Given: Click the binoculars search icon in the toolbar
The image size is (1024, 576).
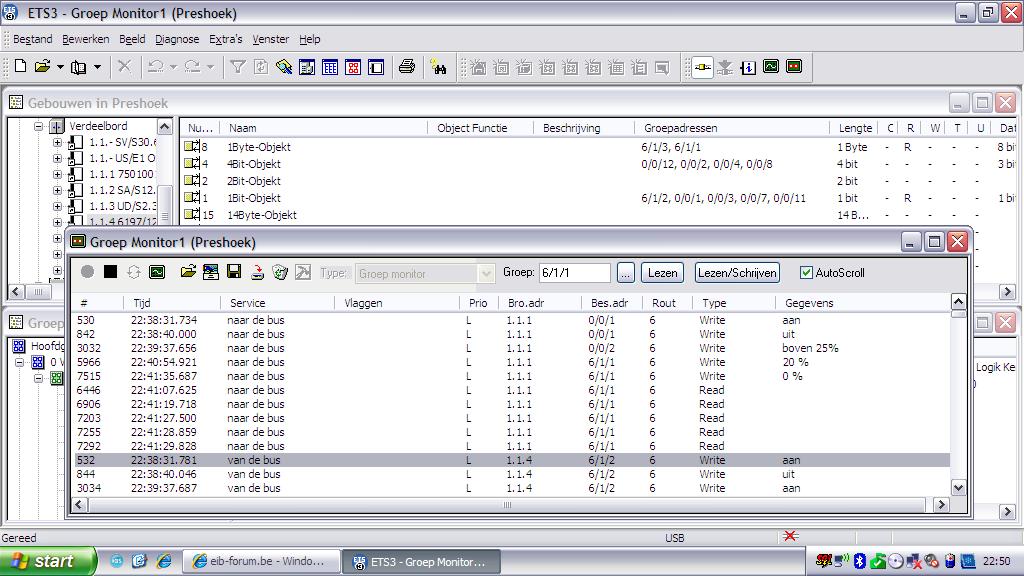Looking at the screenshot, I should click(x=438, y=67).
